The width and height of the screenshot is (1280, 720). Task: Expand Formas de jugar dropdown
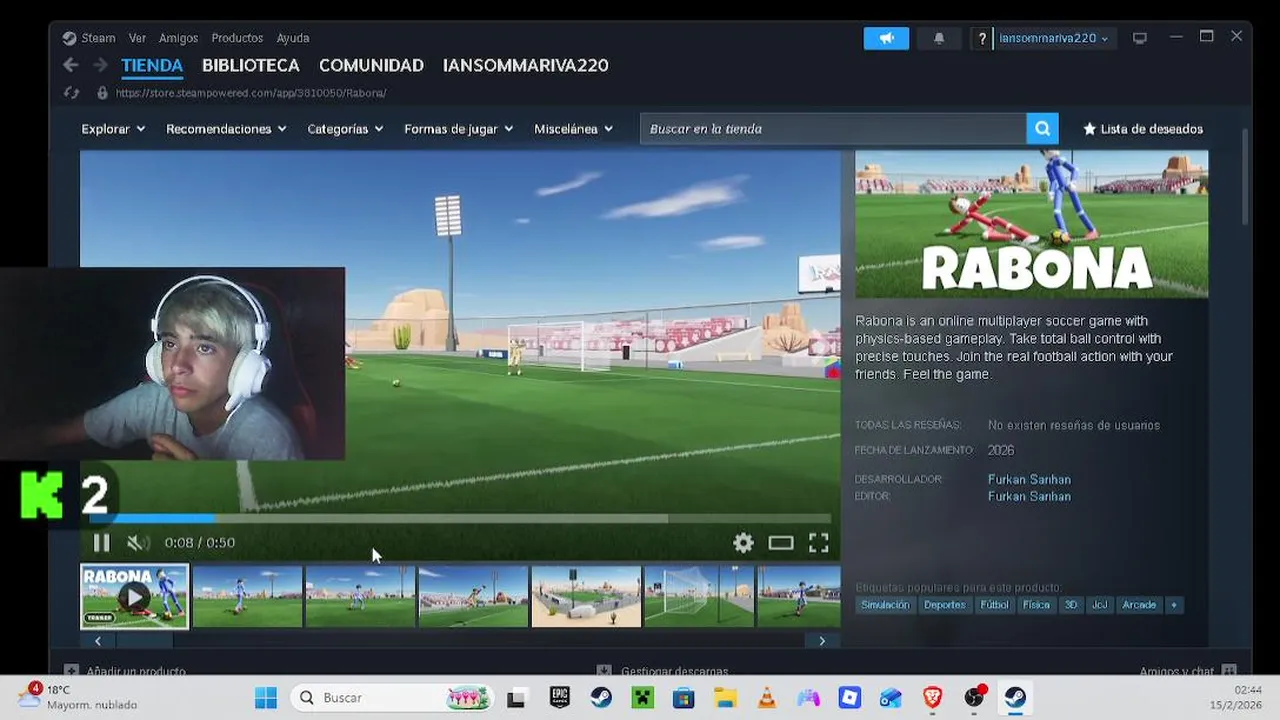pyautogui.click(x=458, y=129)
